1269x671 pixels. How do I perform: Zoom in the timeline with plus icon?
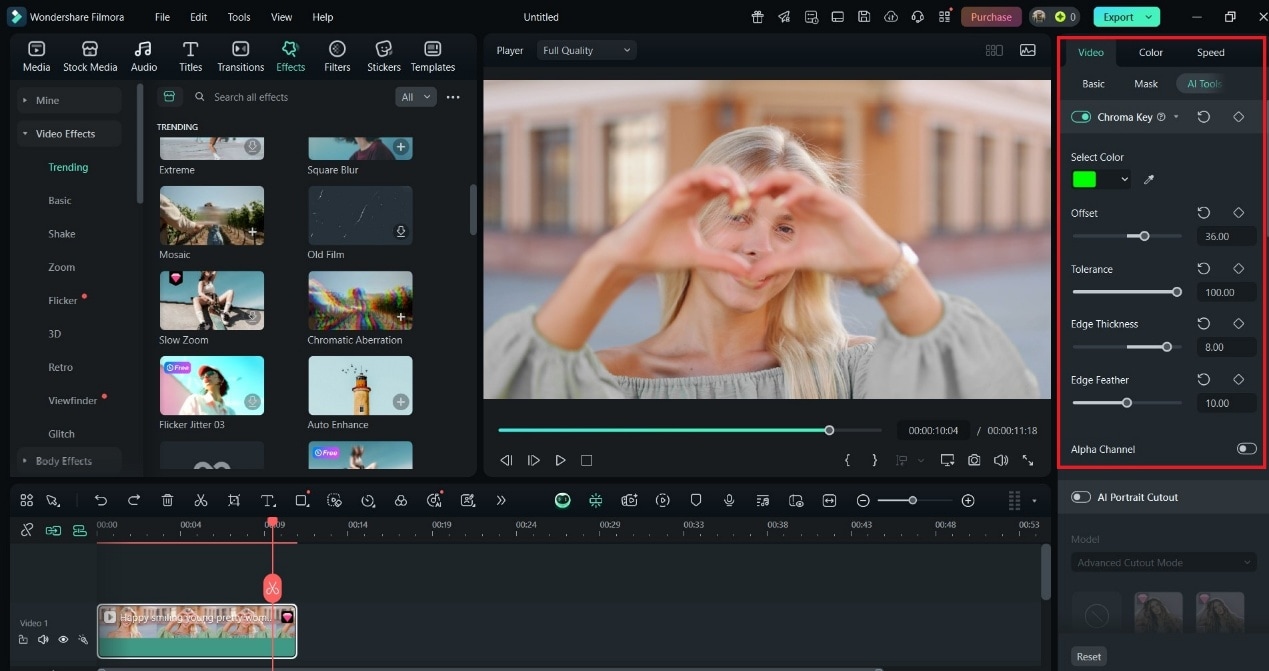[967, 500]
